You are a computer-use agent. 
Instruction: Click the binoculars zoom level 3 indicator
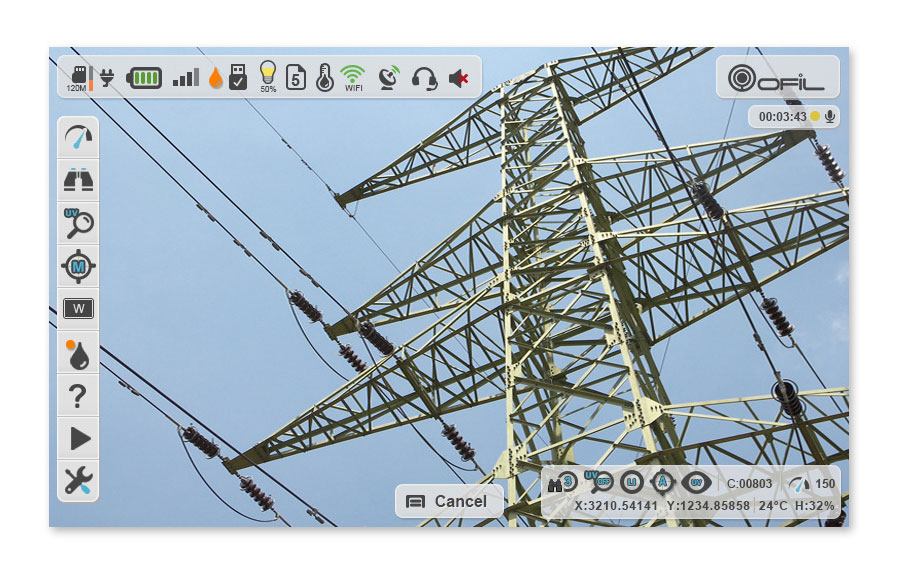[562, 483]
